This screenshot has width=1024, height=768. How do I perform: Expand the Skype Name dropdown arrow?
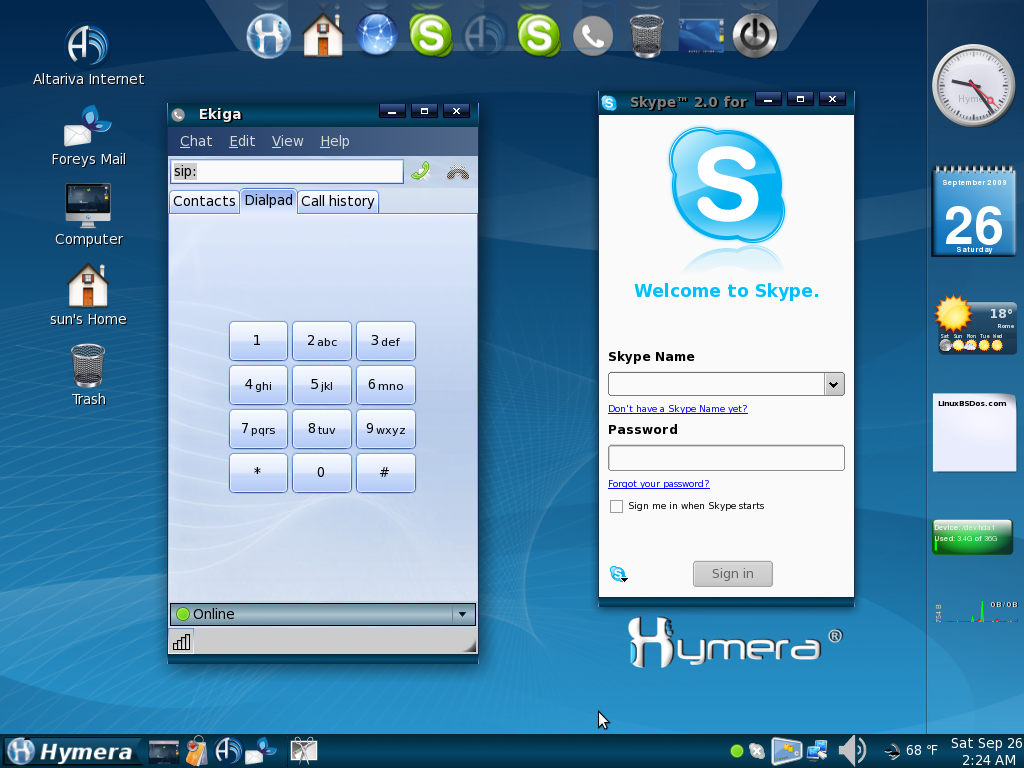(833, 384)
